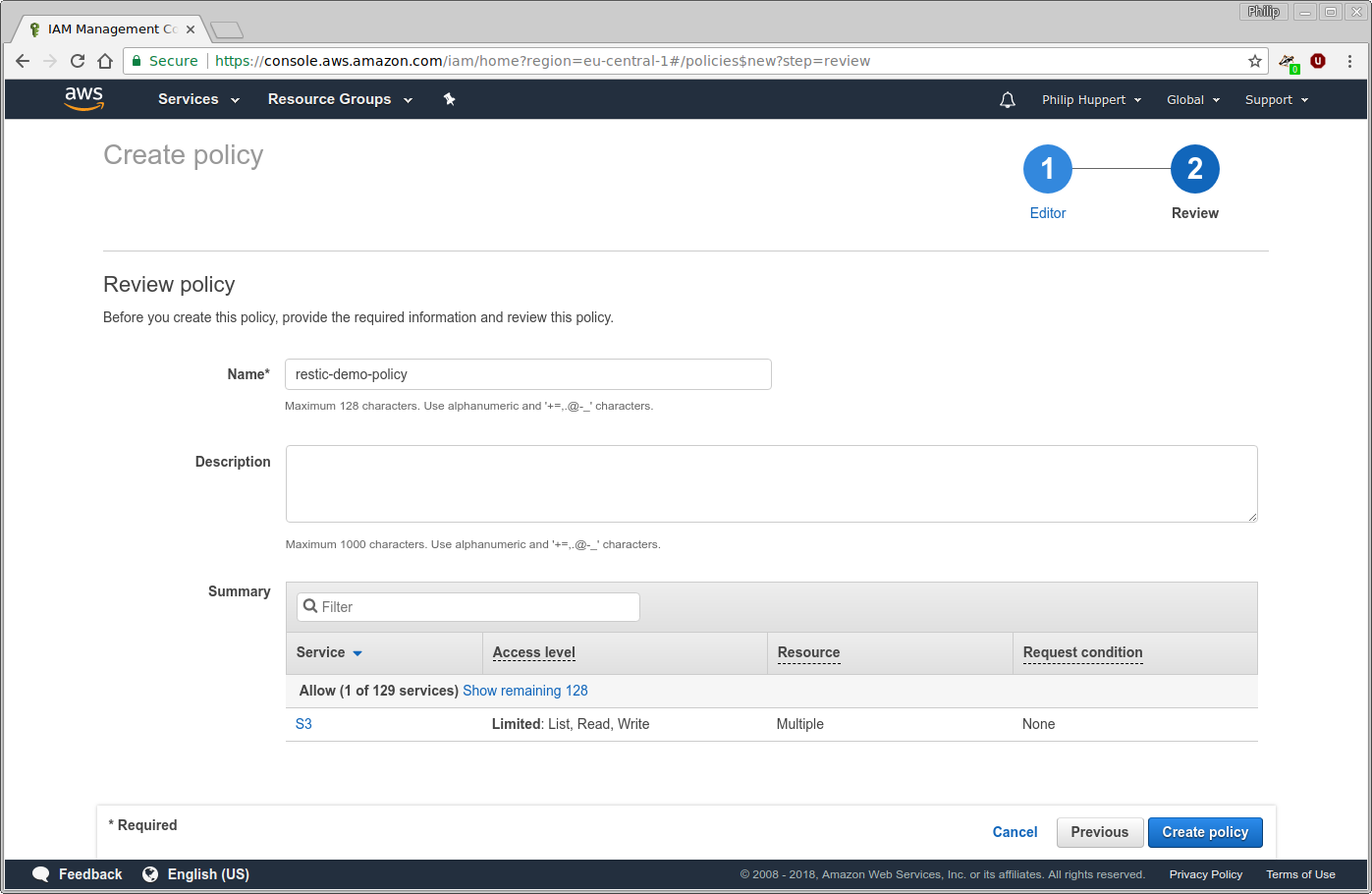Open the notifications bell icon
The image size is (1372, 894).
pyautogui.click(x=1007, y=100)
